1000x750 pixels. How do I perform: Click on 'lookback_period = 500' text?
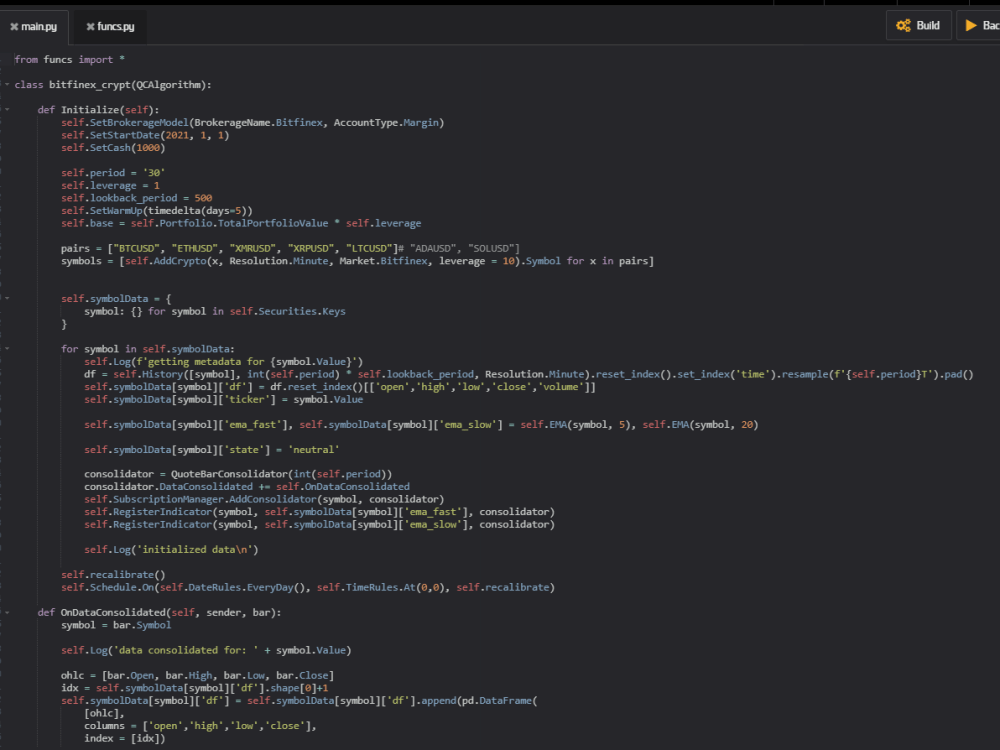pyautogui.click(x=151, y=198)
